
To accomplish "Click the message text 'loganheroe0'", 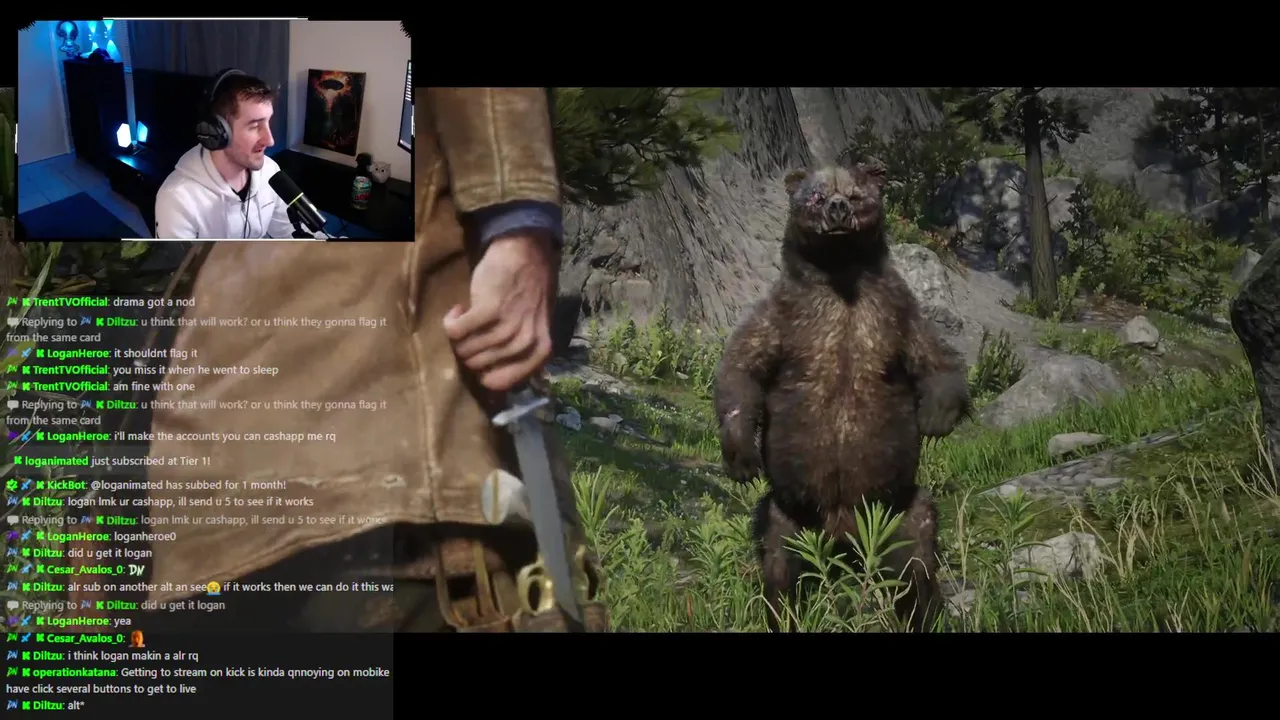I will [x=145, y=537].
